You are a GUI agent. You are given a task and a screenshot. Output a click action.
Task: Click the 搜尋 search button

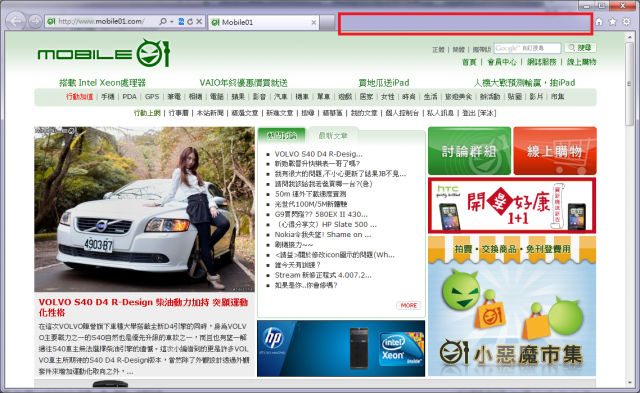click(x=580, y=48)
